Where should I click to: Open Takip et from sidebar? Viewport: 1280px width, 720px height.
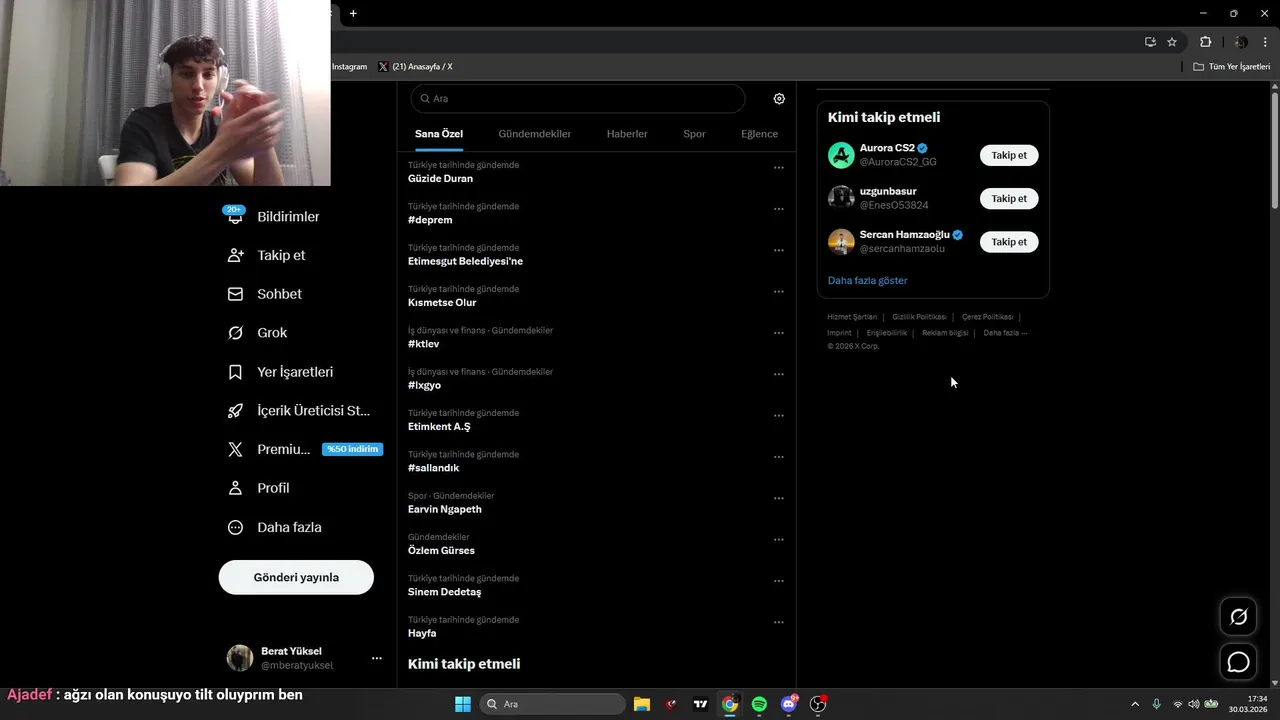pos(267,255)
